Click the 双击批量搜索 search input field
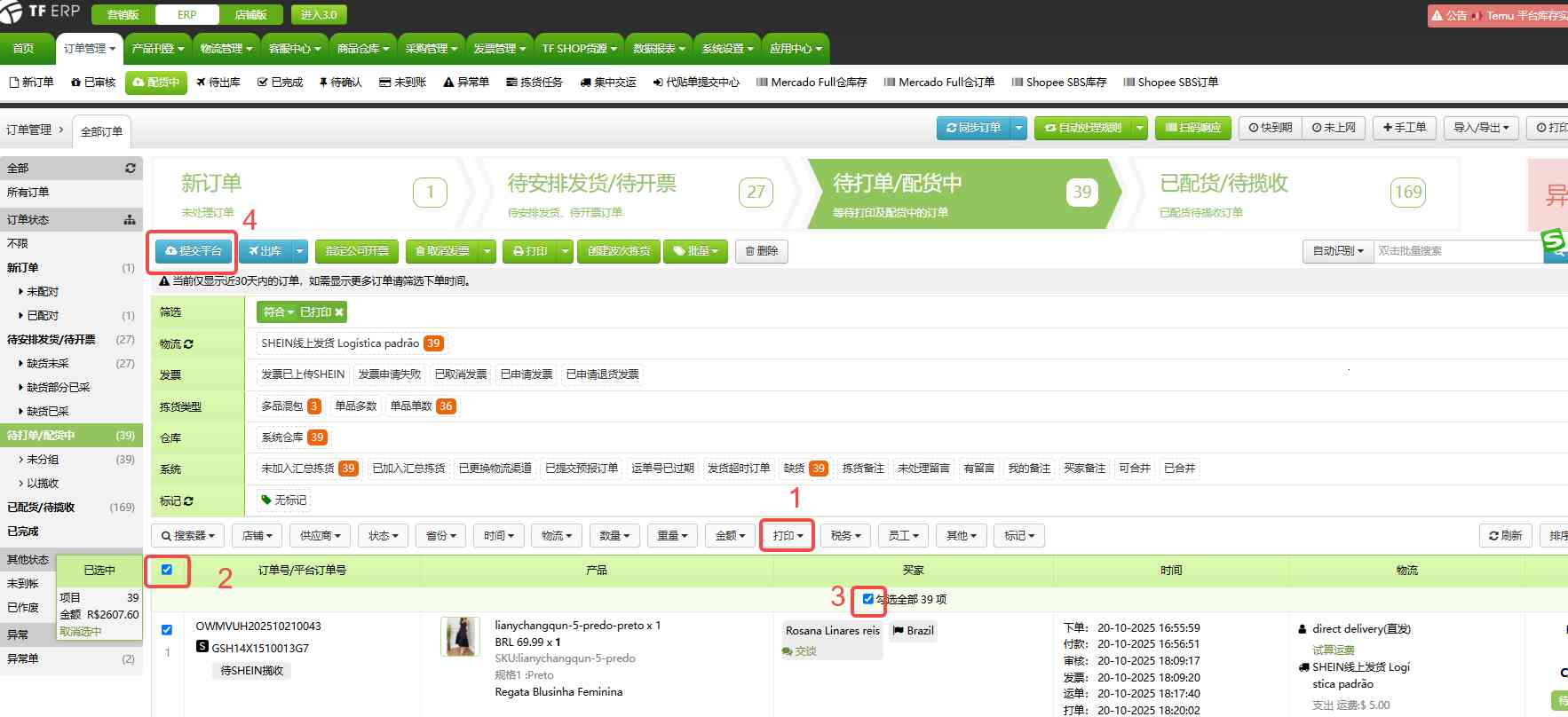The image size is (1568, 717). click(x=1458, y=251)
